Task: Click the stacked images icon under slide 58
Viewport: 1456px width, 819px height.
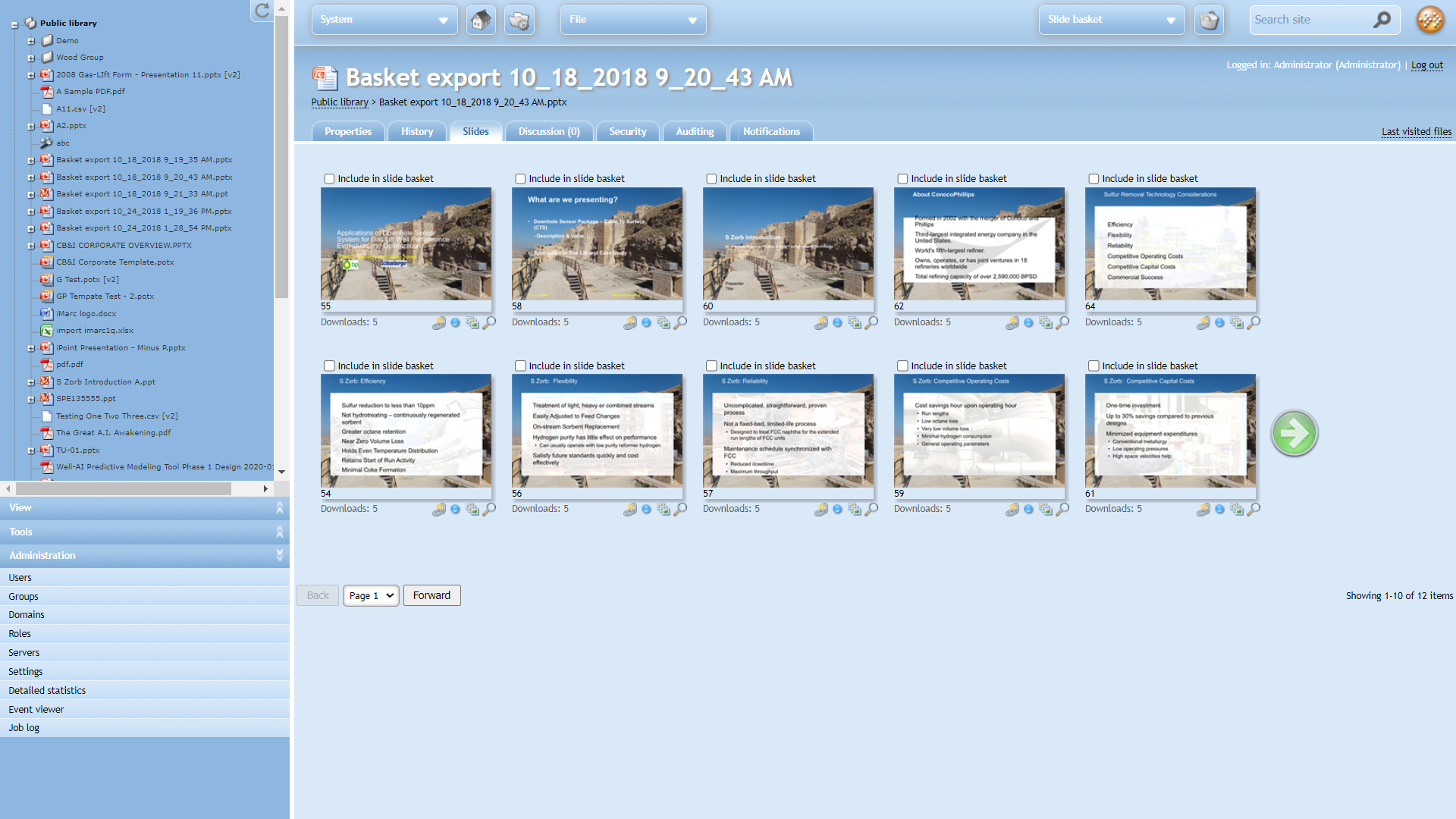Action: [664, 322]
